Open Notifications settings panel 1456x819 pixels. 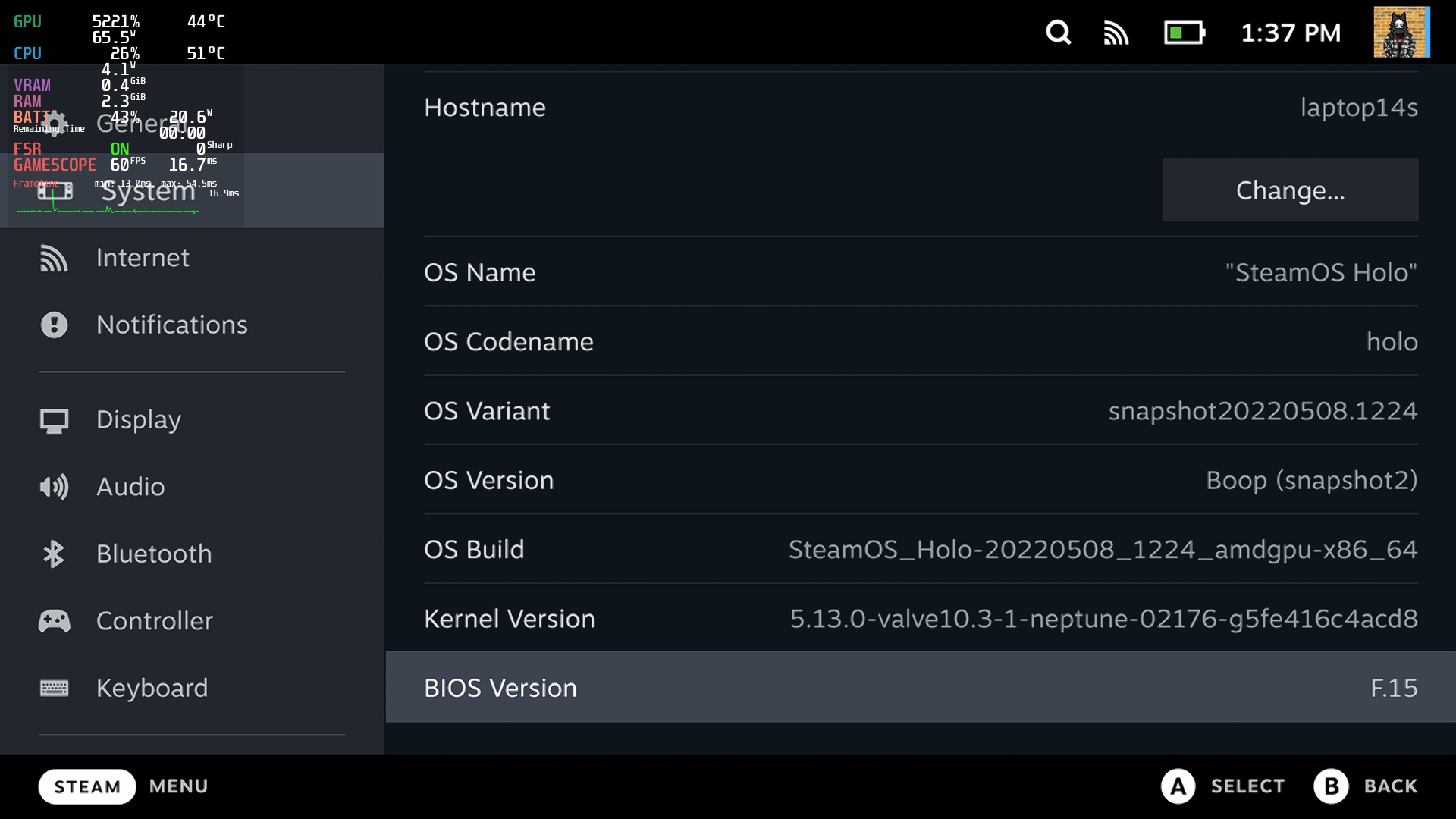click(172, 324)
